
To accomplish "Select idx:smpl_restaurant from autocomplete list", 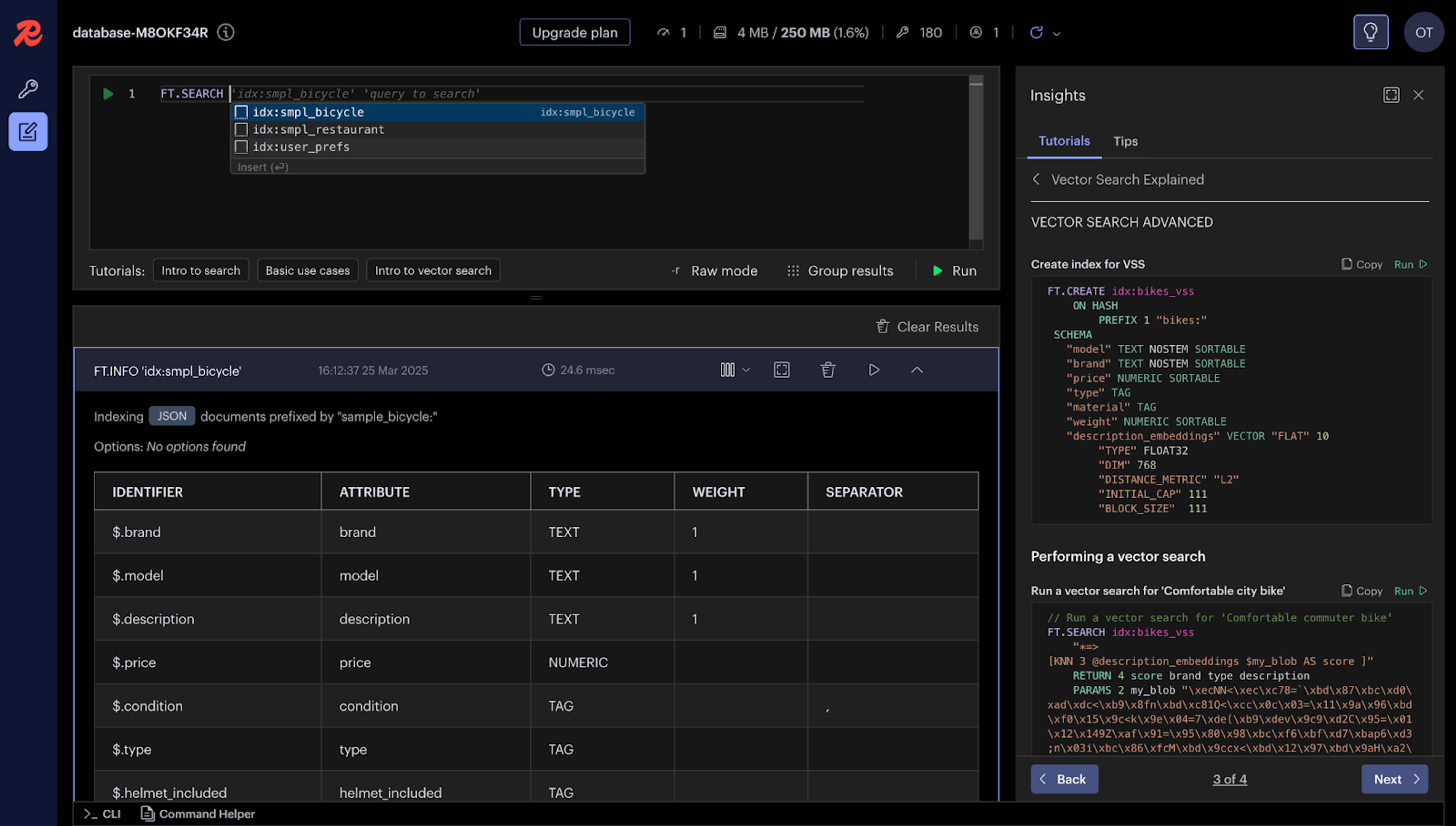I will point(318,129).
